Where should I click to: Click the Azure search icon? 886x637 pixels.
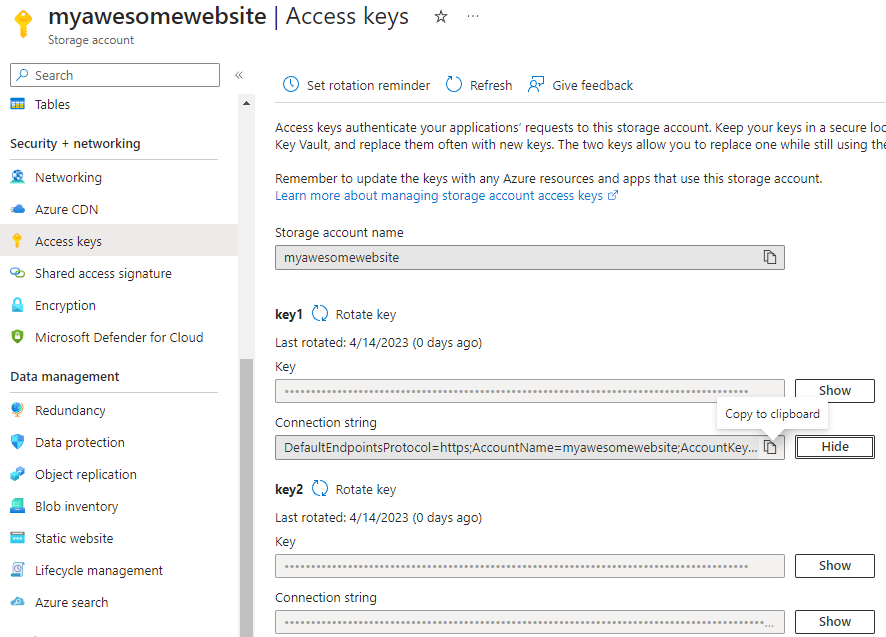[18, 602]
